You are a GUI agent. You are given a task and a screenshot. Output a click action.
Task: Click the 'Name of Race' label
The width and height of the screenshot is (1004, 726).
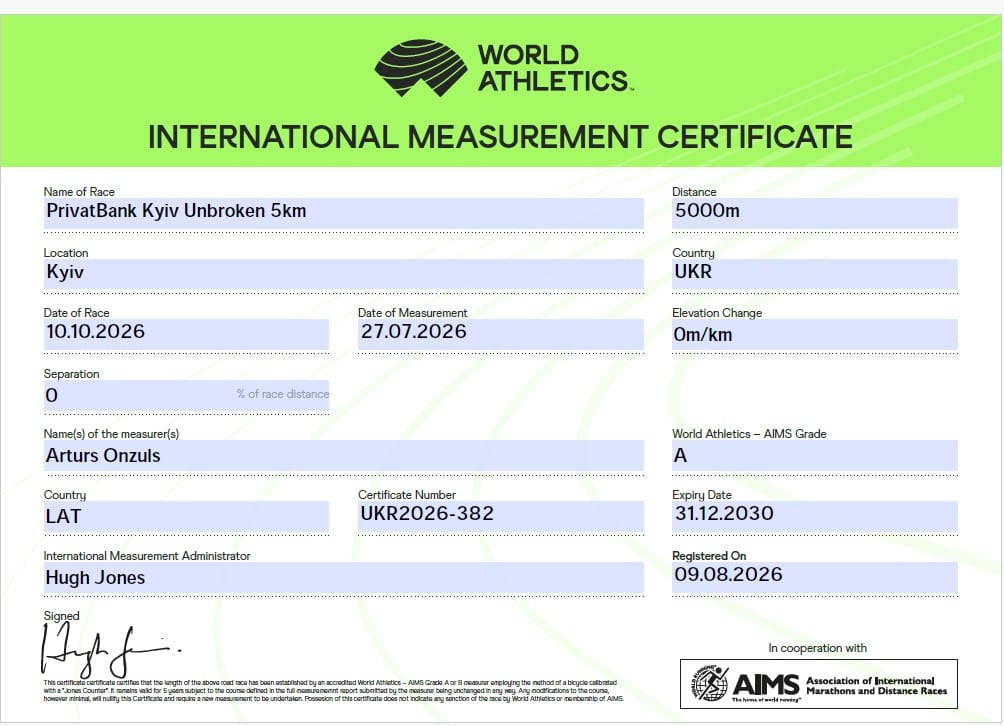(x=79, y=191)
